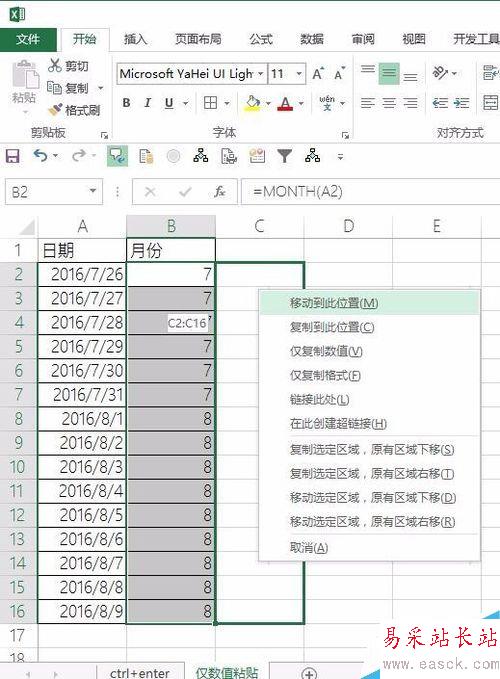Click the first hierarchy diagram icon, left of the filter funnel

click(200, 155)
